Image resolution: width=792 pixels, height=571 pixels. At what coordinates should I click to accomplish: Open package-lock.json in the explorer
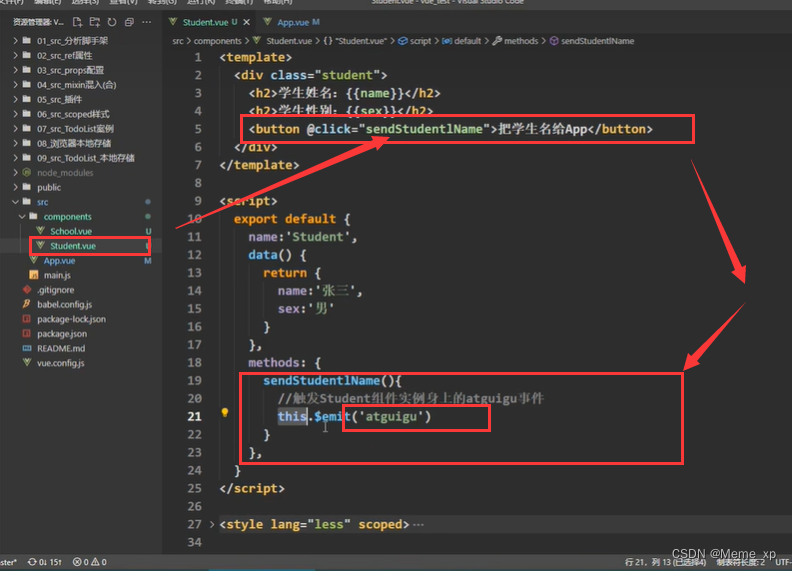point(71,319)
